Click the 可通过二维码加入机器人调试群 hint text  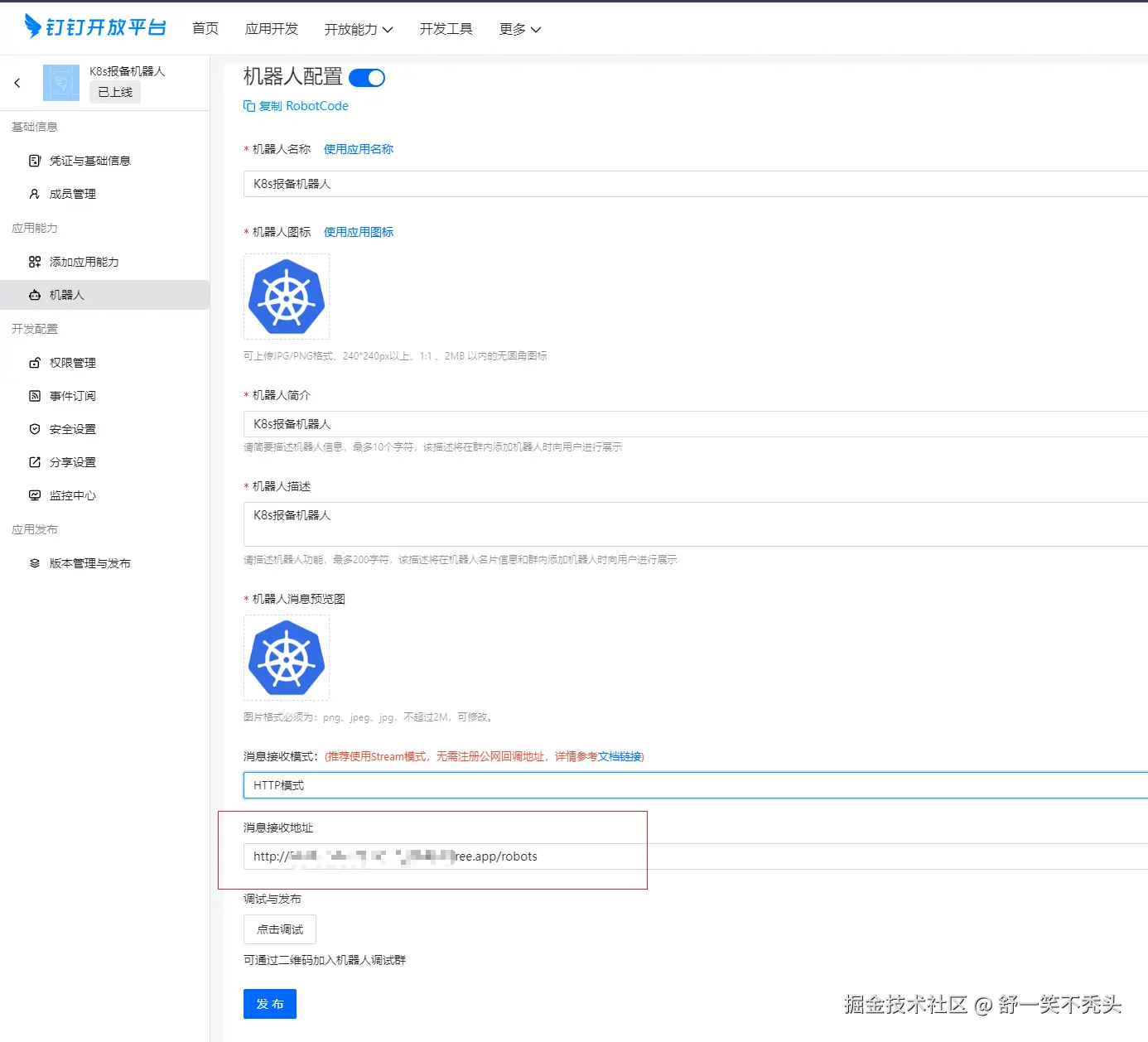click(325, 960)
